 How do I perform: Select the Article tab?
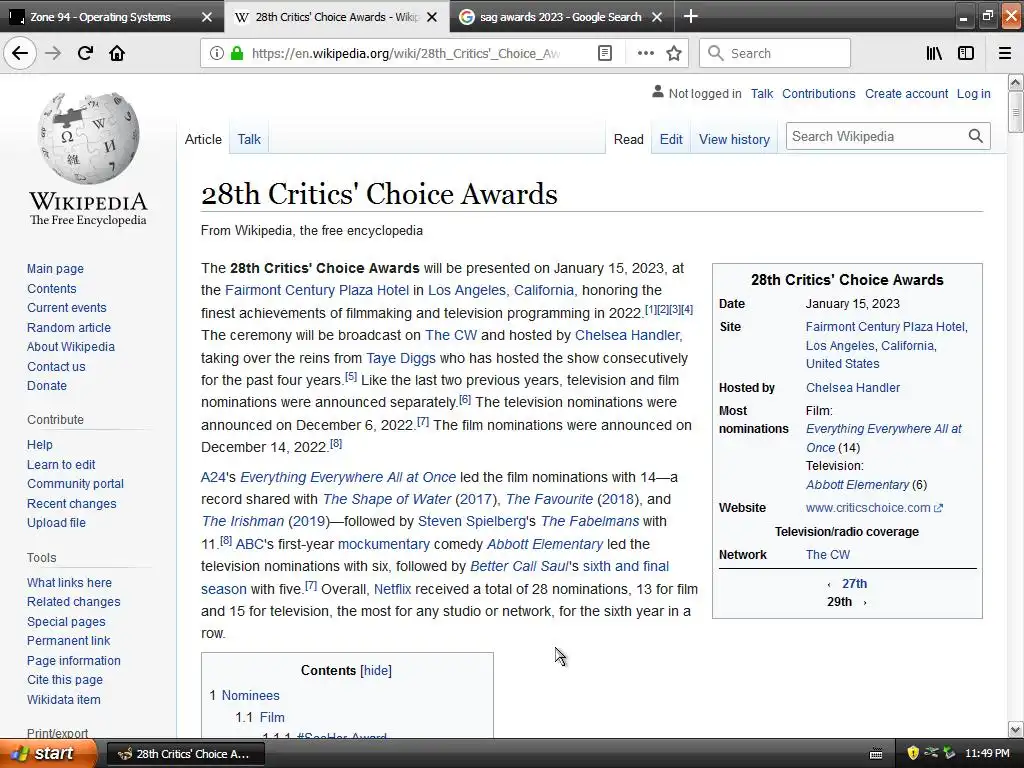pyautogui.click(x=203, y=139)
